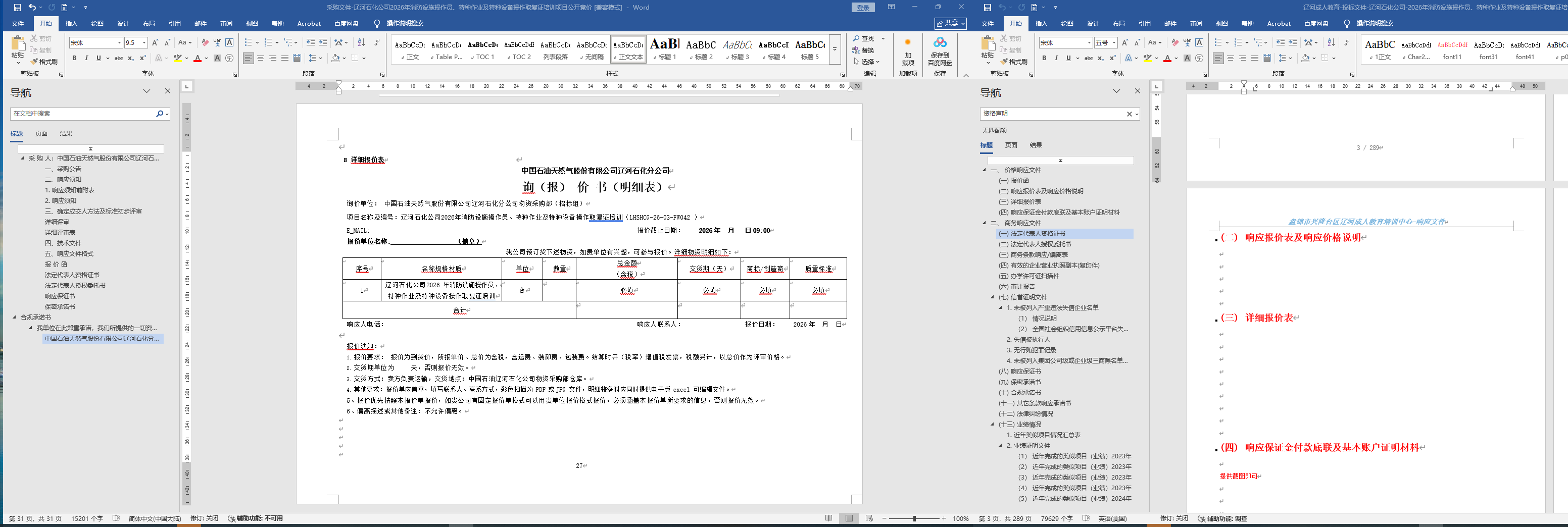The width and height of the screenshot is (1568, 527).
Task: Open font name dropdown in left Word window
Action: point(119,42)
